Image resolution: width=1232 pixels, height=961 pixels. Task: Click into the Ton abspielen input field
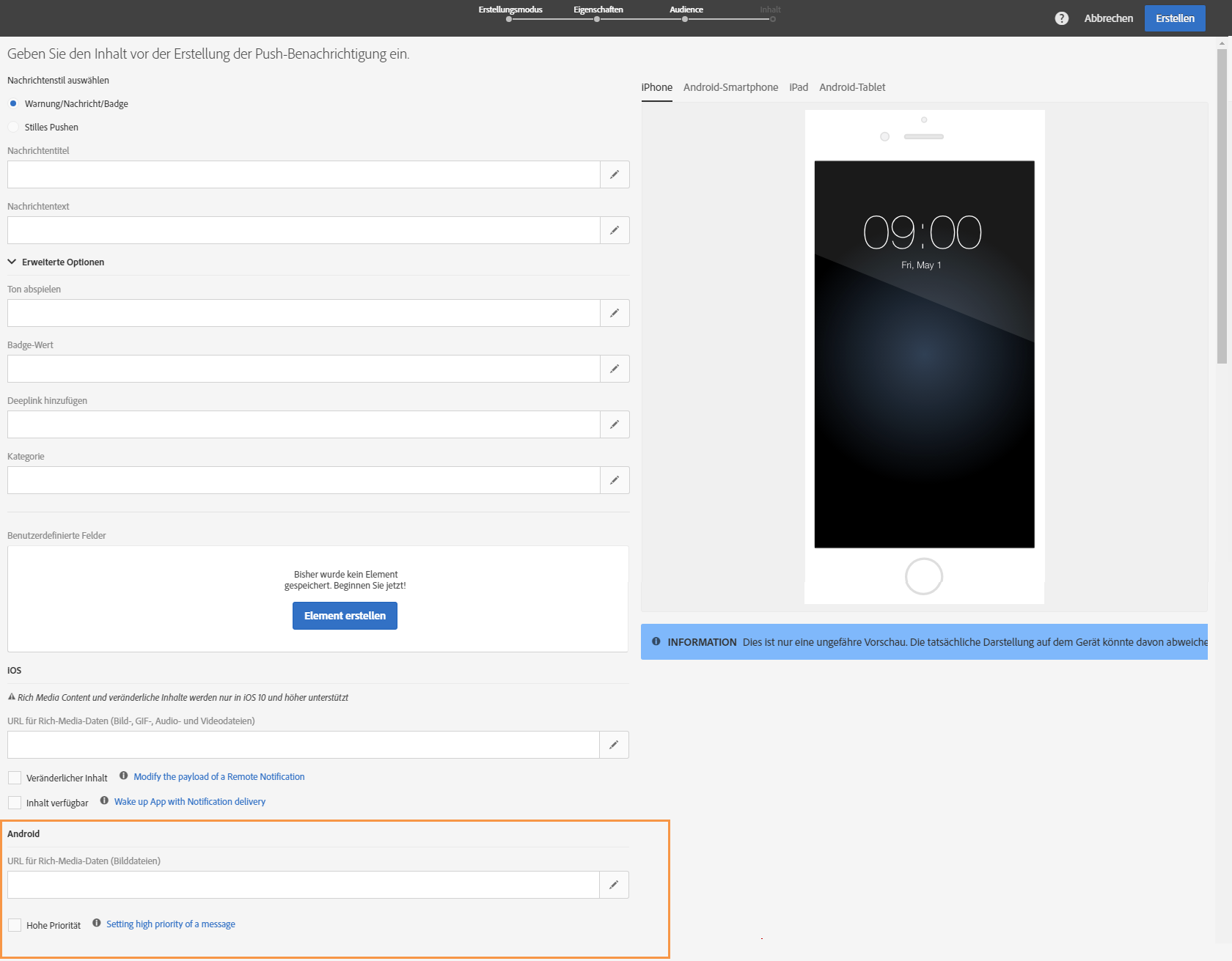pyautogui.click(x=304, y=313)
